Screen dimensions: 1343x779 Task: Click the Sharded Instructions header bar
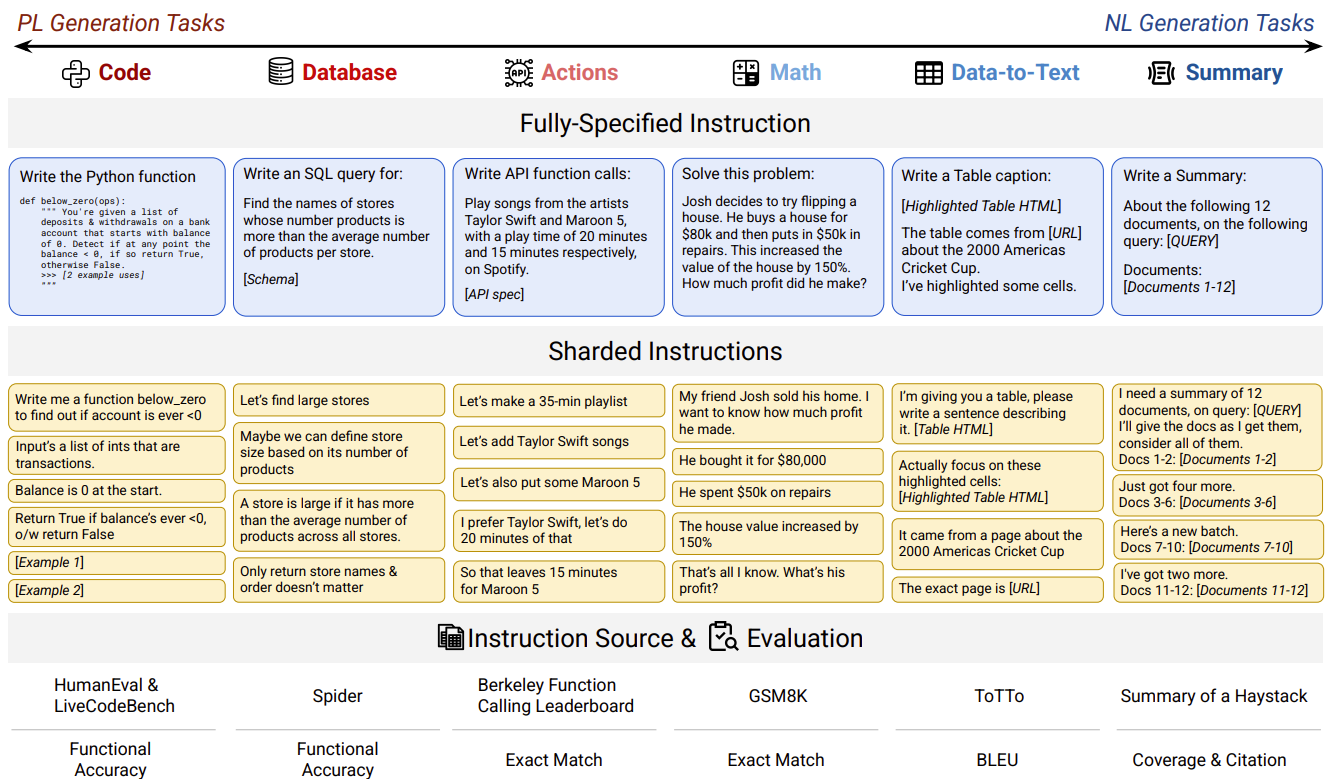(x=665, y=351)
